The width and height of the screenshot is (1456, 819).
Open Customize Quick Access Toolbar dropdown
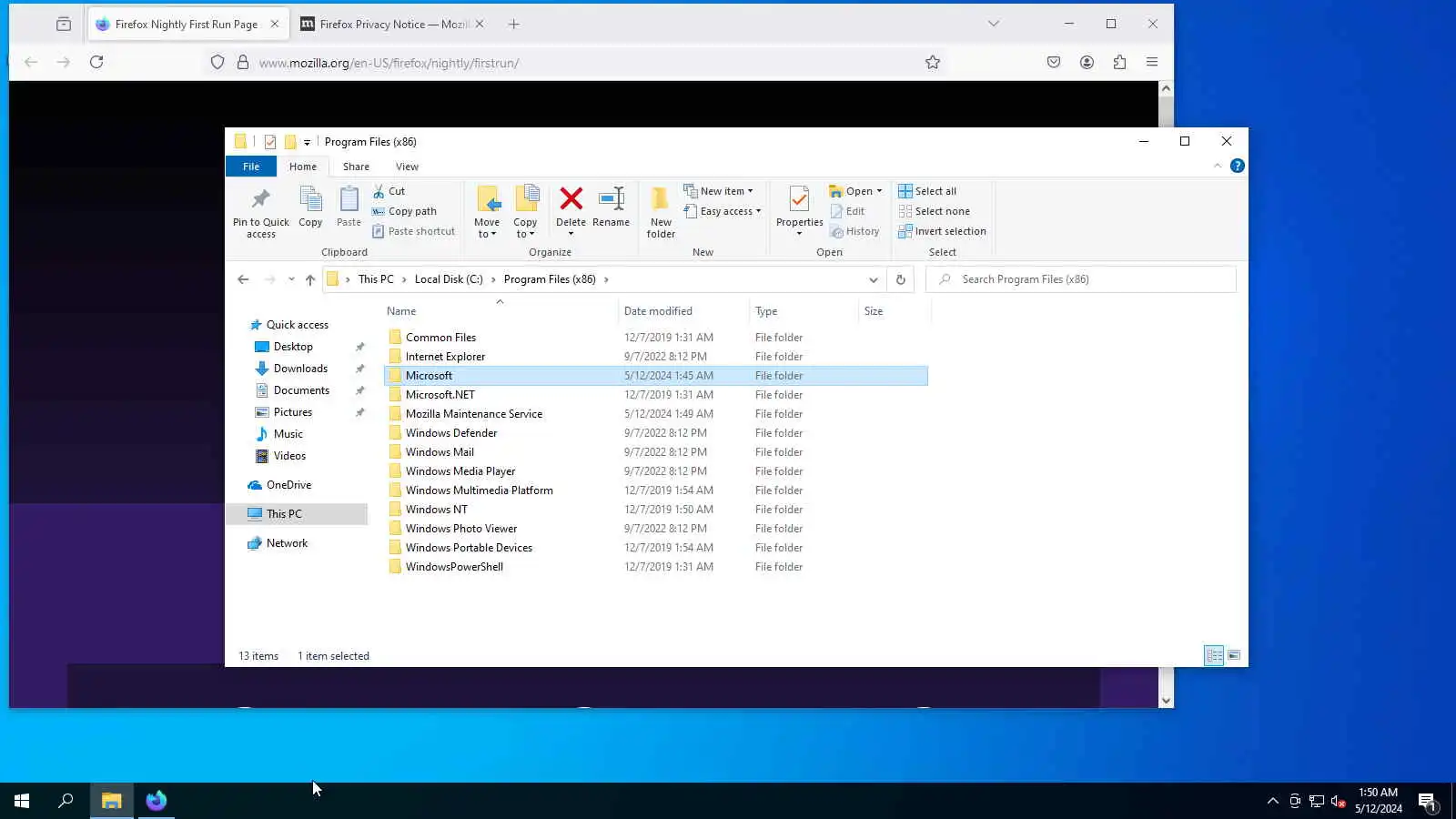coord(307,142)
